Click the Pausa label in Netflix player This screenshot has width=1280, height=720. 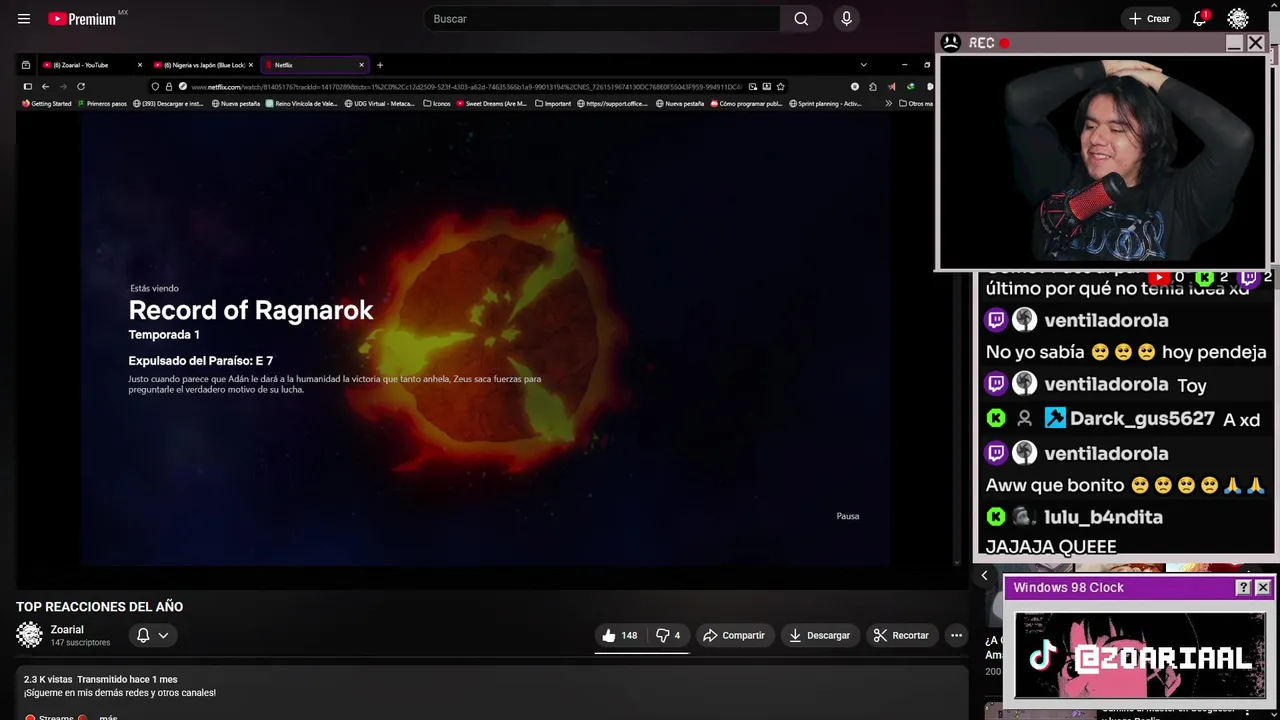[848, 516]
